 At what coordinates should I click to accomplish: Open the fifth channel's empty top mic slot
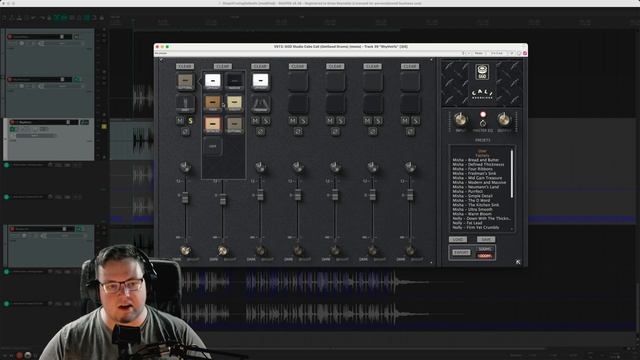pos(335,81)
